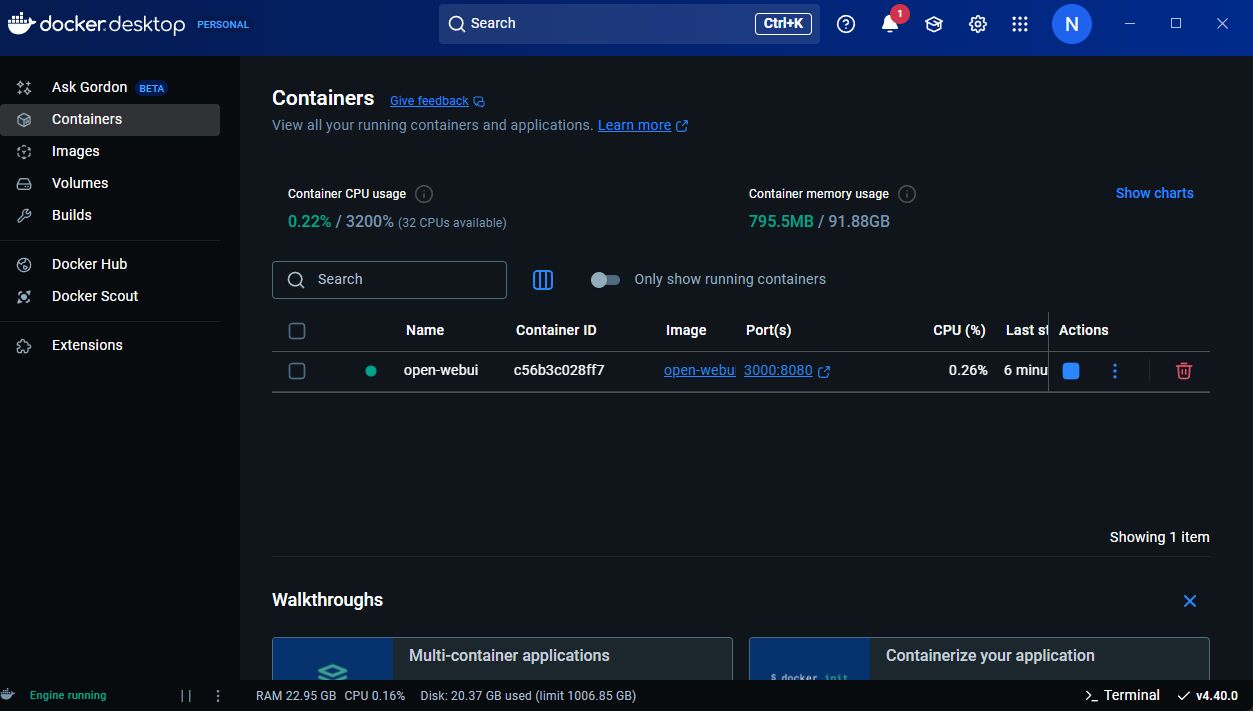Pause the Docker engine
Screen dimensions: 1253x711
click(x=186, y=695)
